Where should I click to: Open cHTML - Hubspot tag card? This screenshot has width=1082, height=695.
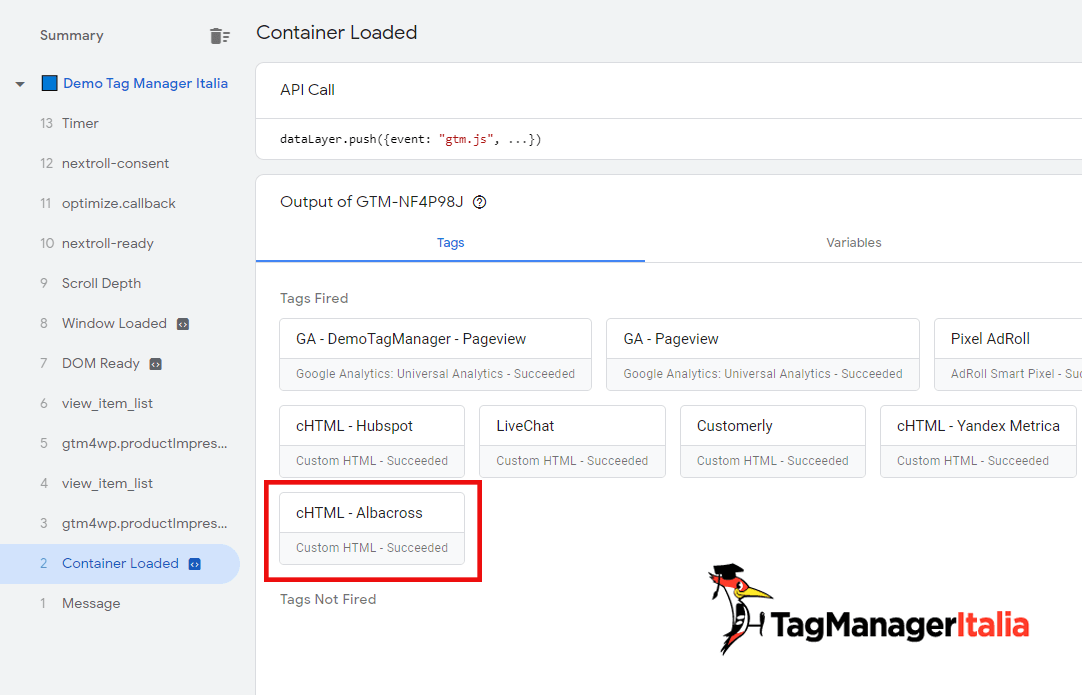(x=372, y=442)
